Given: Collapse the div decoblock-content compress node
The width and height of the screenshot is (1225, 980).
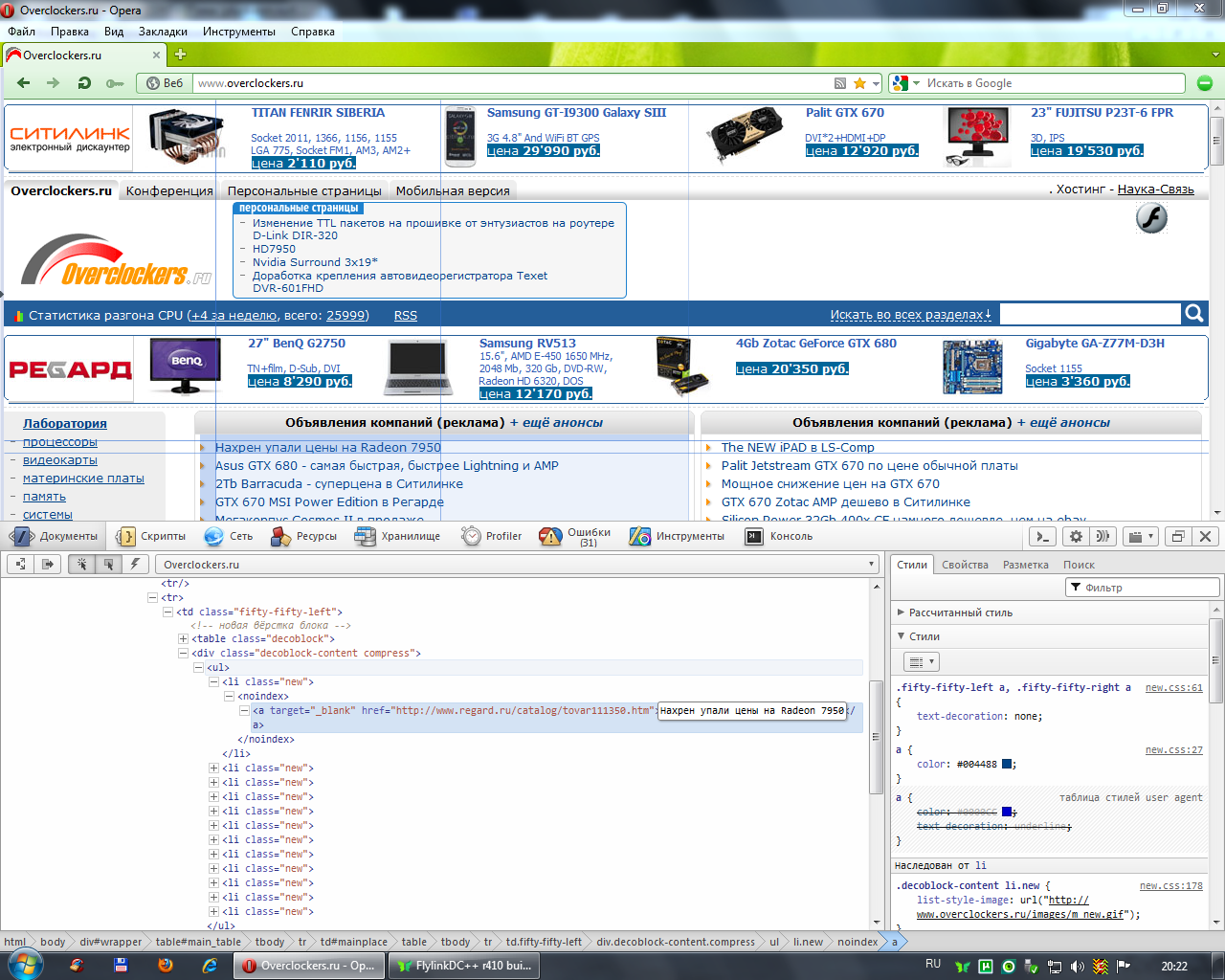Looking at the screenshot, I should [183, 653].
